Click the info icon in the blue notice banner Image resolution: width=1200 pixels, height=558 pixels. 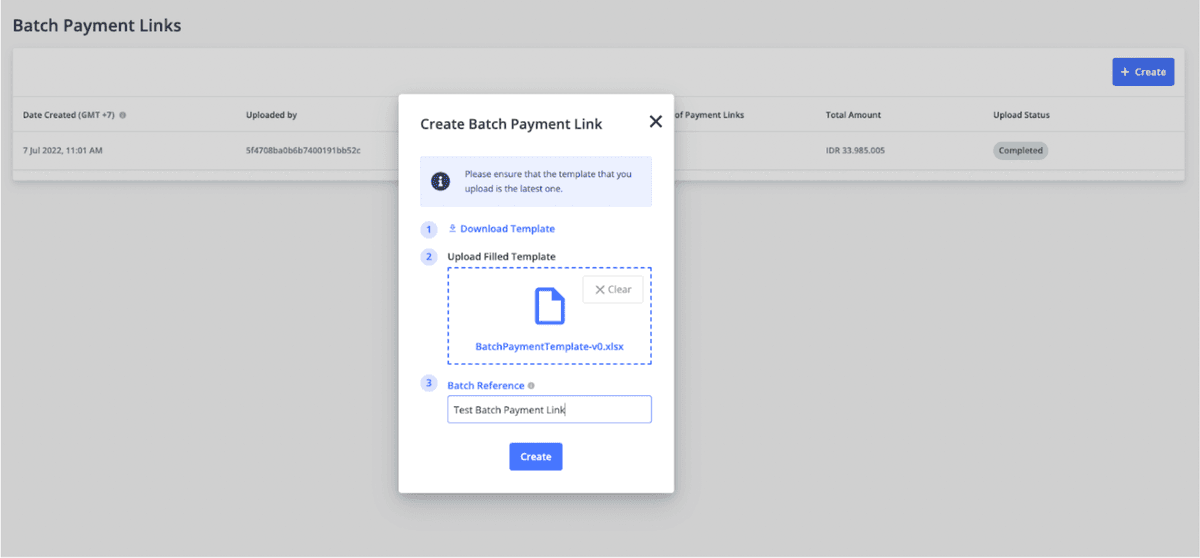[x=440, y=181]
